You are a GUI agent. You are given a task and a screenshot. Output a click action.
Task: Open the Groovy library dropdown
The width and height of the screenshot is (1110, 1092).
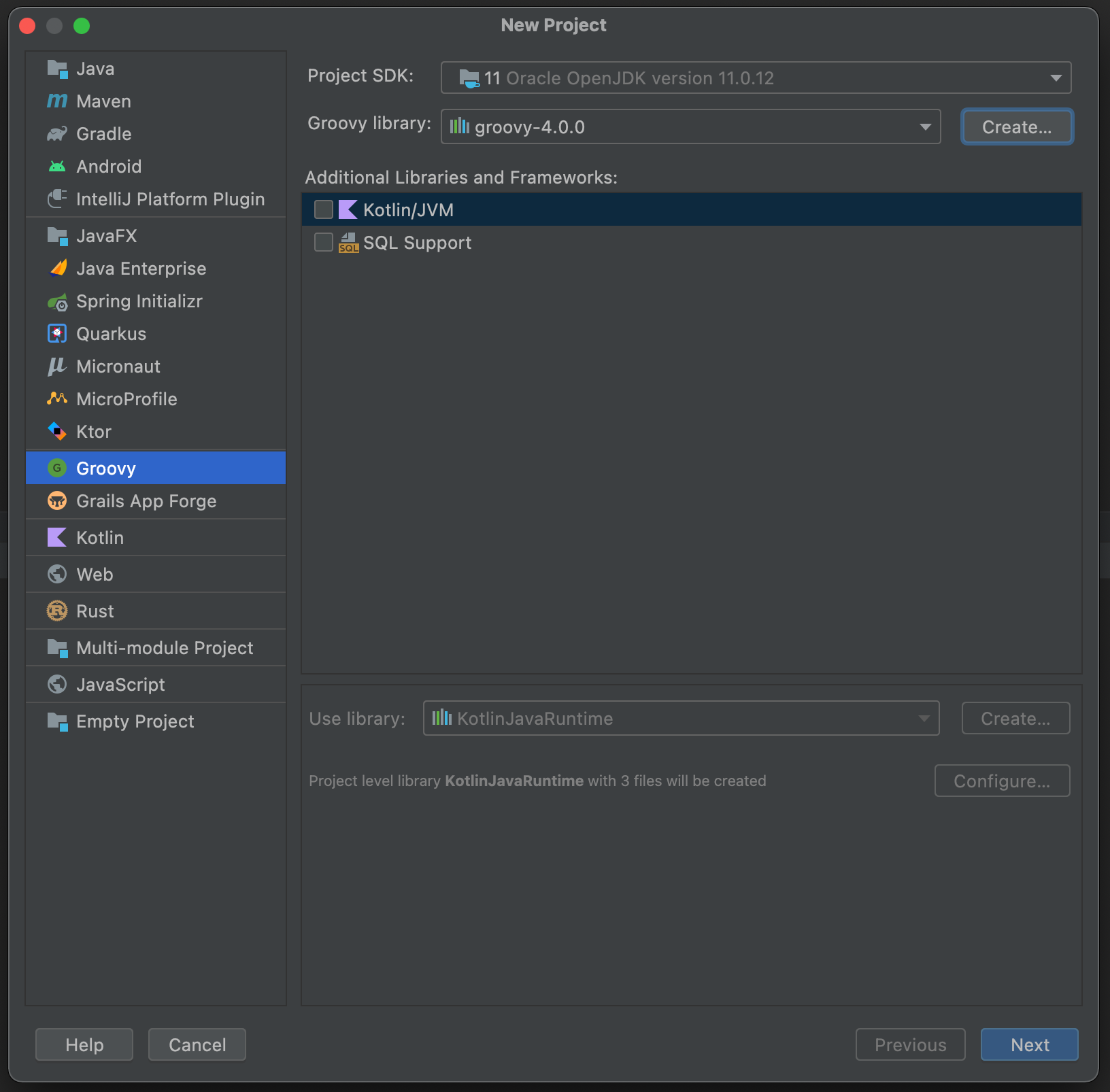pyautogui.click(x=690, y=126)
